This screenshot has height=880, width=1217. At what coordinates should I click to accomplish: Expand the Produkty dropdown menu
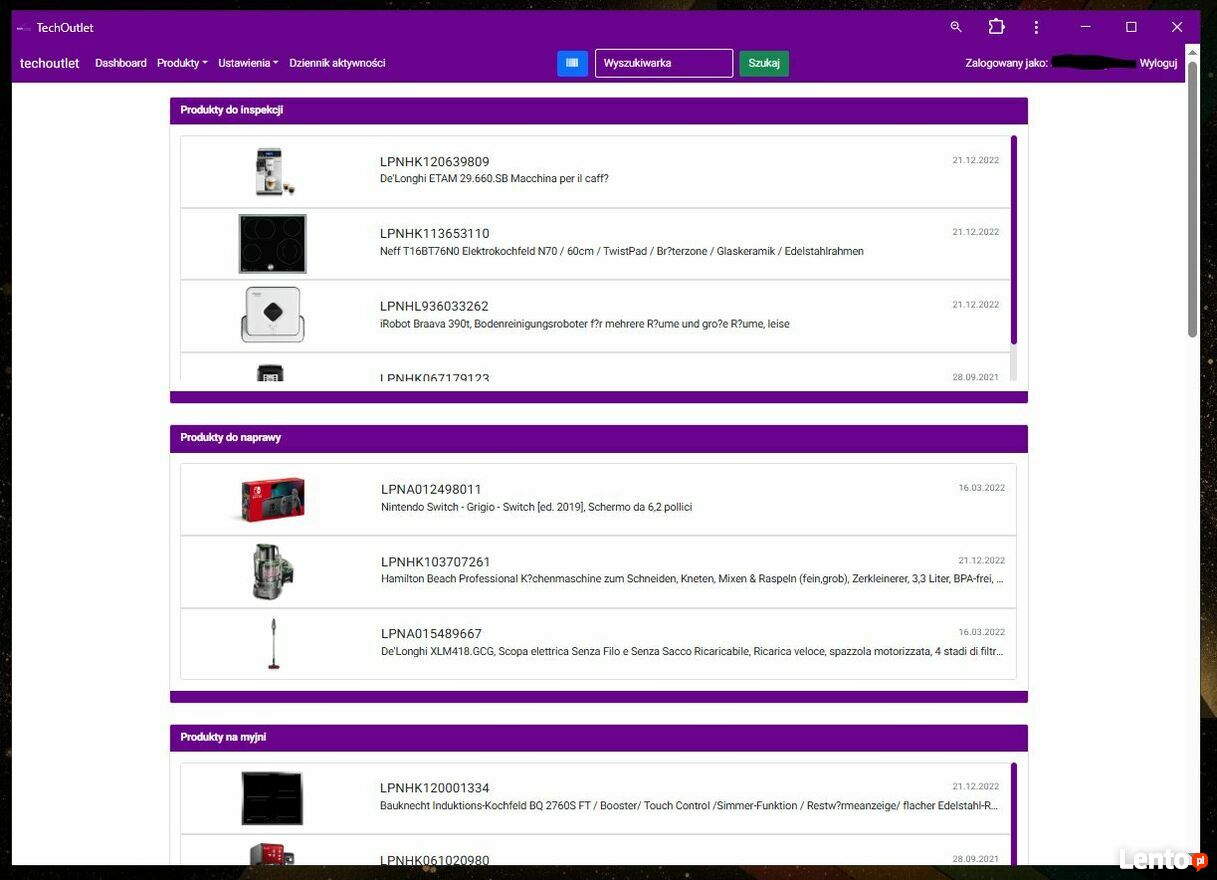[x=182, y=63]
